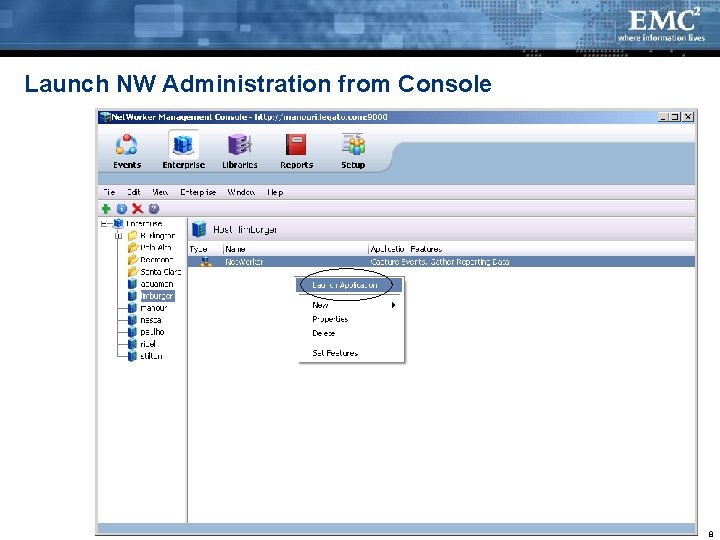Click the NetWorker Management Console title bar icon
The height and width of the screenshot is (540, 720).
point(106,117)
